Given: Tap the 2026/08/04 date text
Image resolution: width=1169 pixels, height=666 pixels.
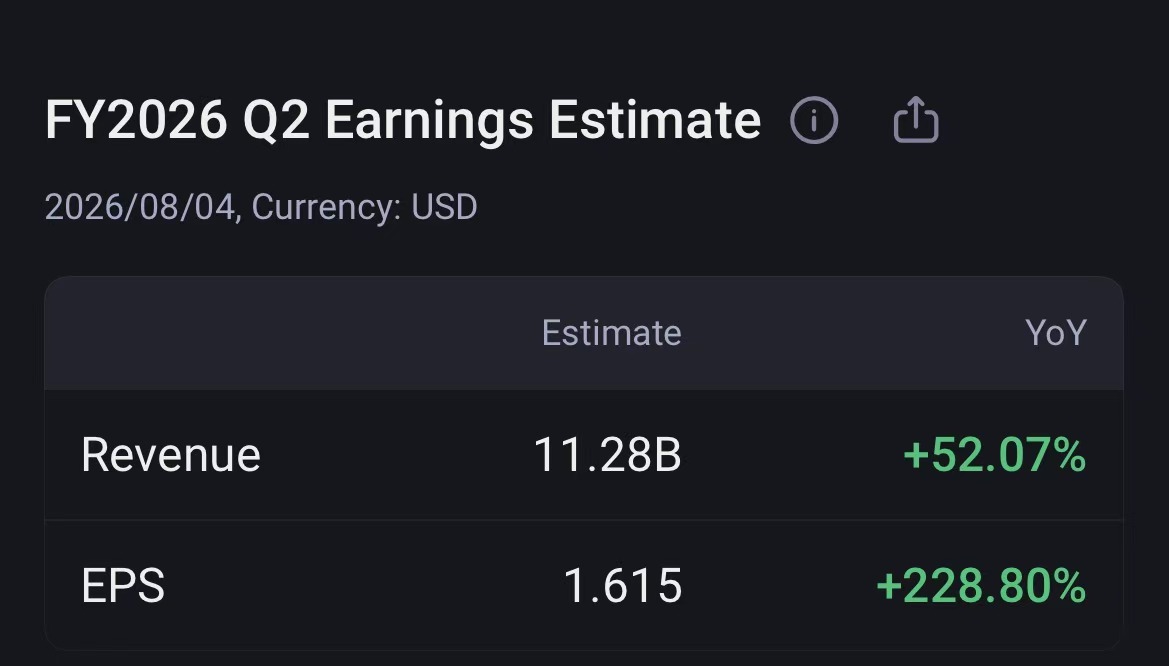Looking at the screenshot, I should click(x=140, y=207).
